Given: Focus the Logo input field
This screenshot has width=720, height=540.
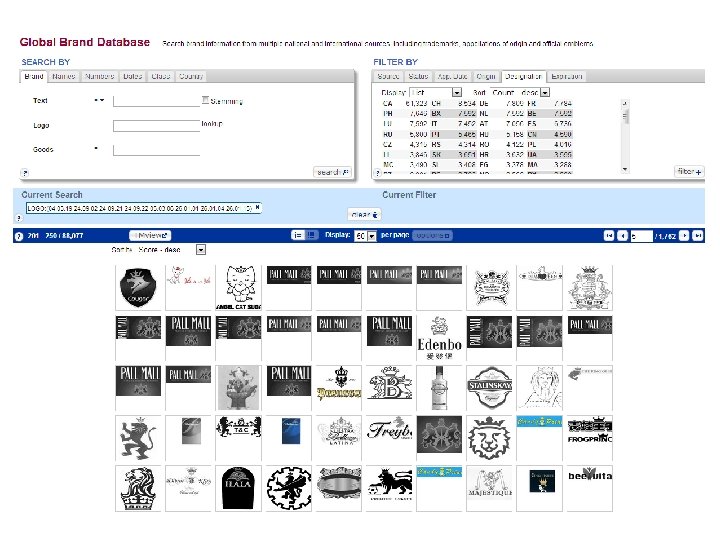Looking at the screenshot, I should click(x=156, y=126).
